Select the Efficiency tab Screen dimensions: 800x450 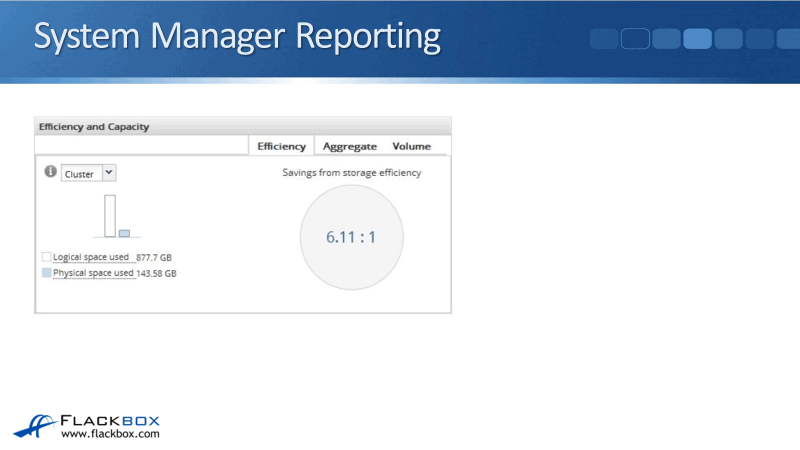tap(281, 146)
